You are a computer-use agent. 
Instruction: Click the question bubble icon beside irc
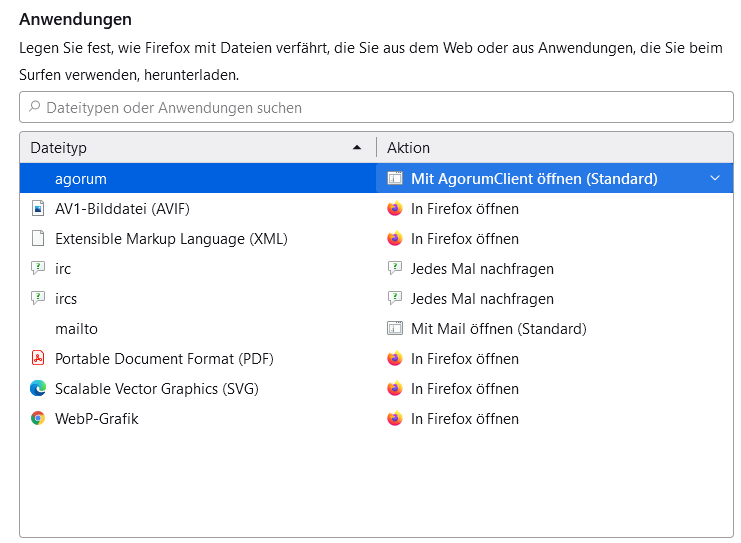point(38,268)
